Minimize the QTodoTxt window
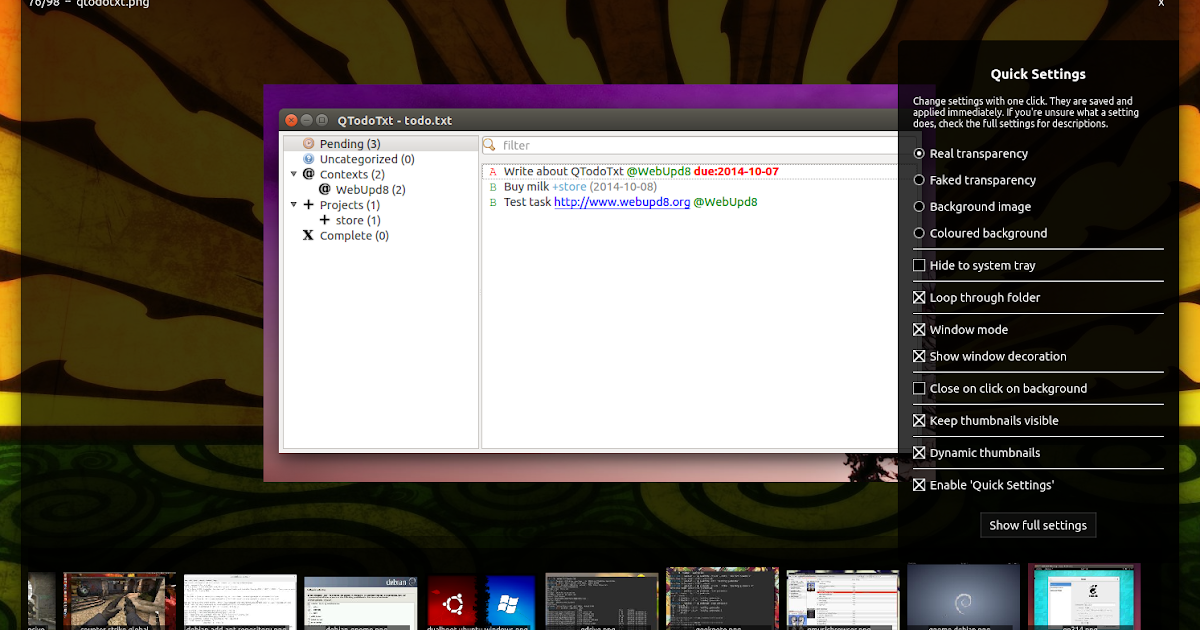1200x630 pixels. 307,120
